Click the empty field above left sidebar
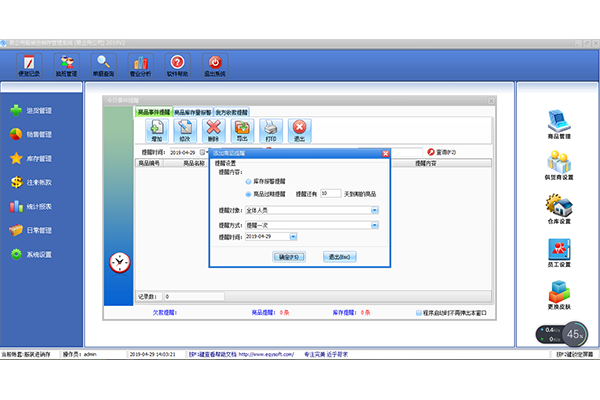The width and height of the screenshot is (600, 400). 41,88
